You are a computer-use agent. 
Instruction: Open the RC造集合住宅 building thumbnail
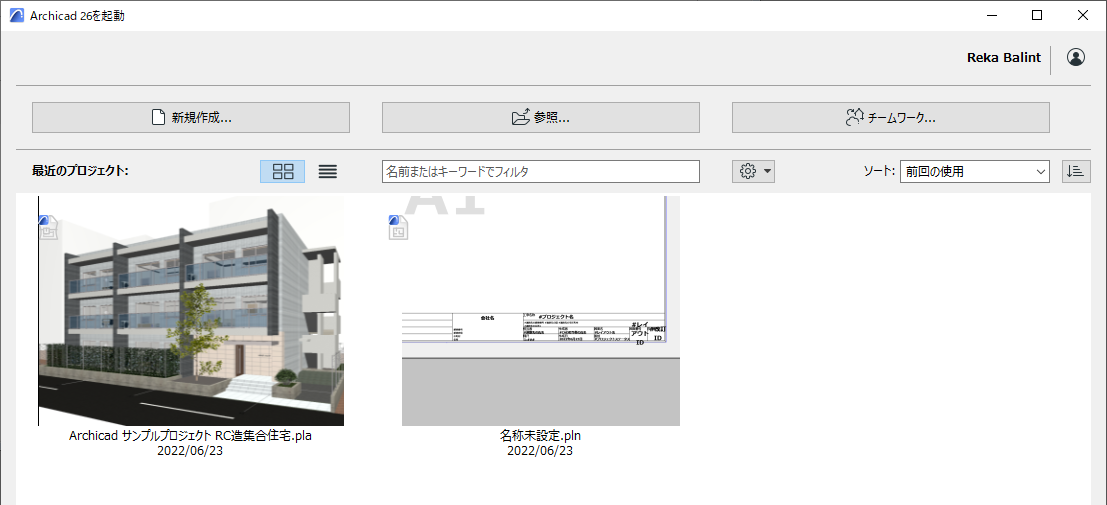click(x=191, y=311)
